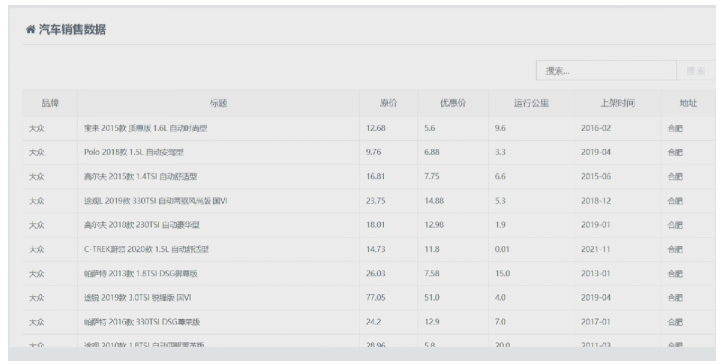Click the mileage value 15.0
The height and width of the screenshot is (364, 726).
502,274
